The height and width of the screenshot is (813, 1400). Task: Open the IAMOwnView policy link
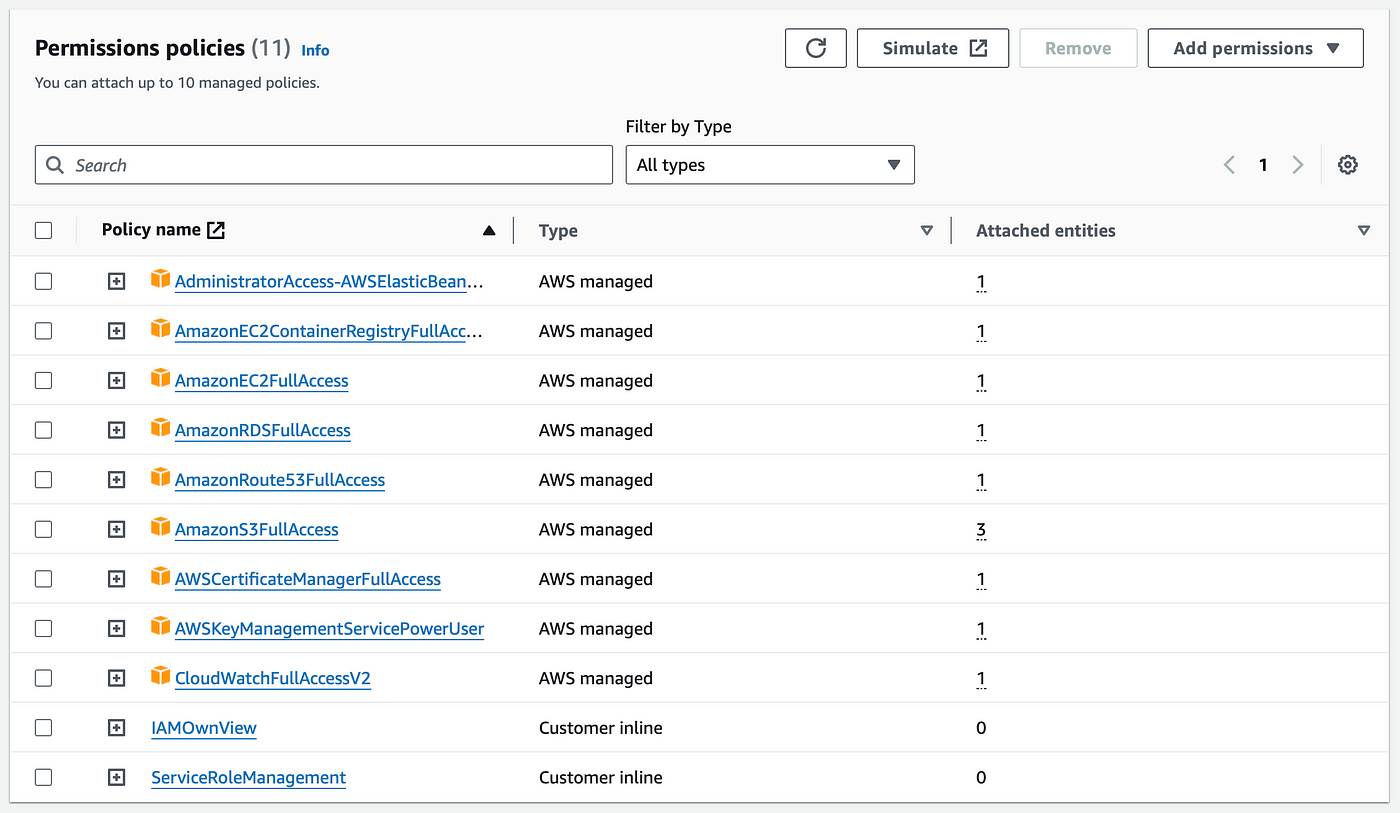(x=204, y=728)
